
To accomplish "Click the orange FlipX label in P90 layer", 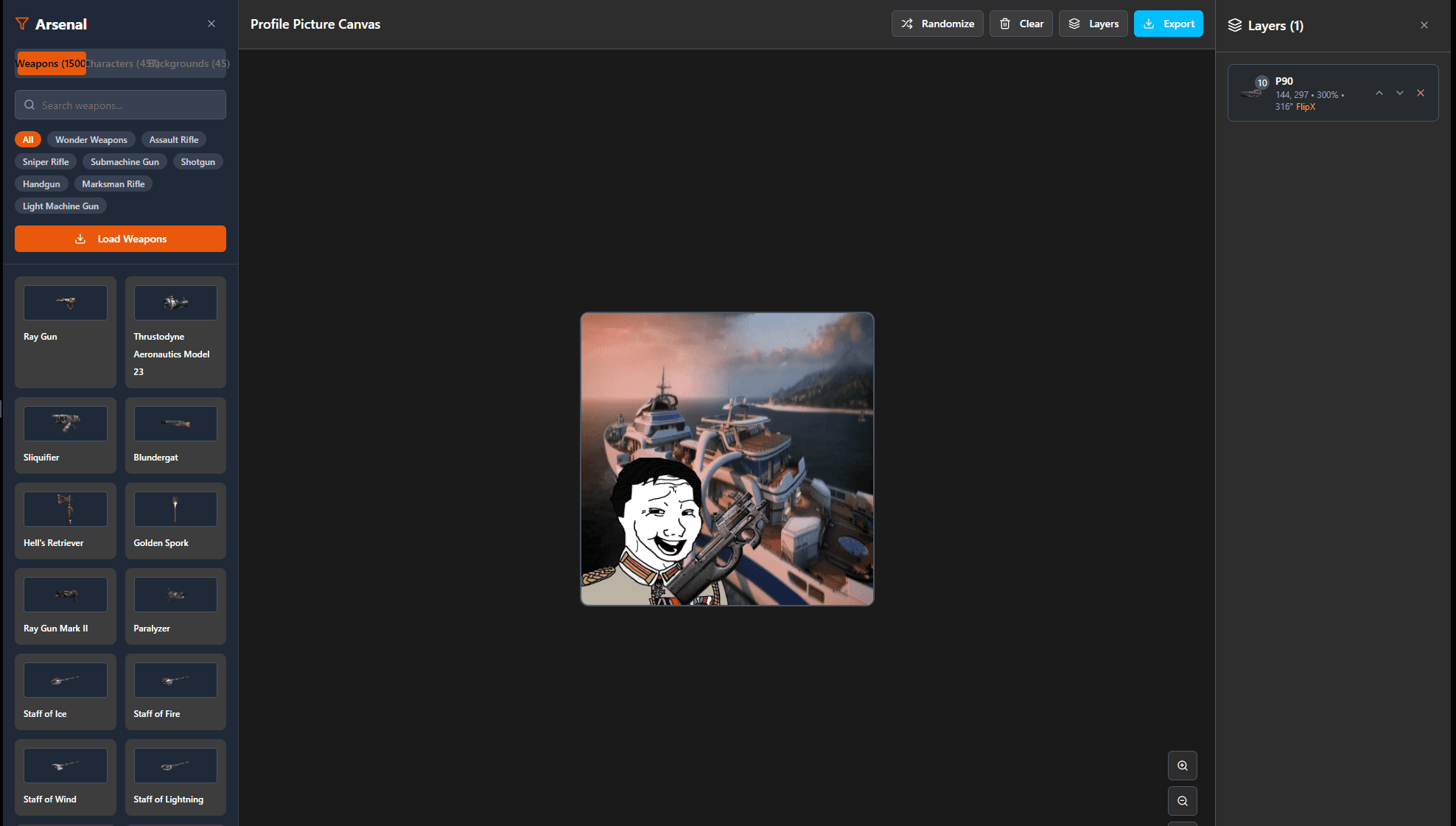I will tap(1306, 107).
